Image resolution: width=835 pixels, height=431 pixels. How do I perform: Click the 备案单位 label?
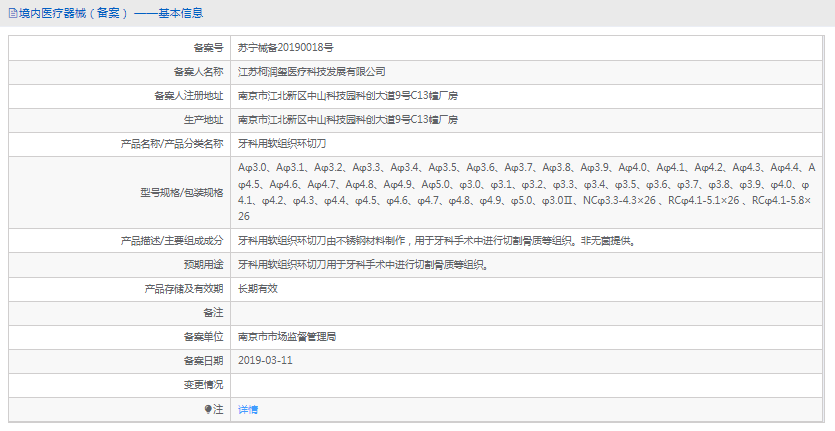pos(203,337)
